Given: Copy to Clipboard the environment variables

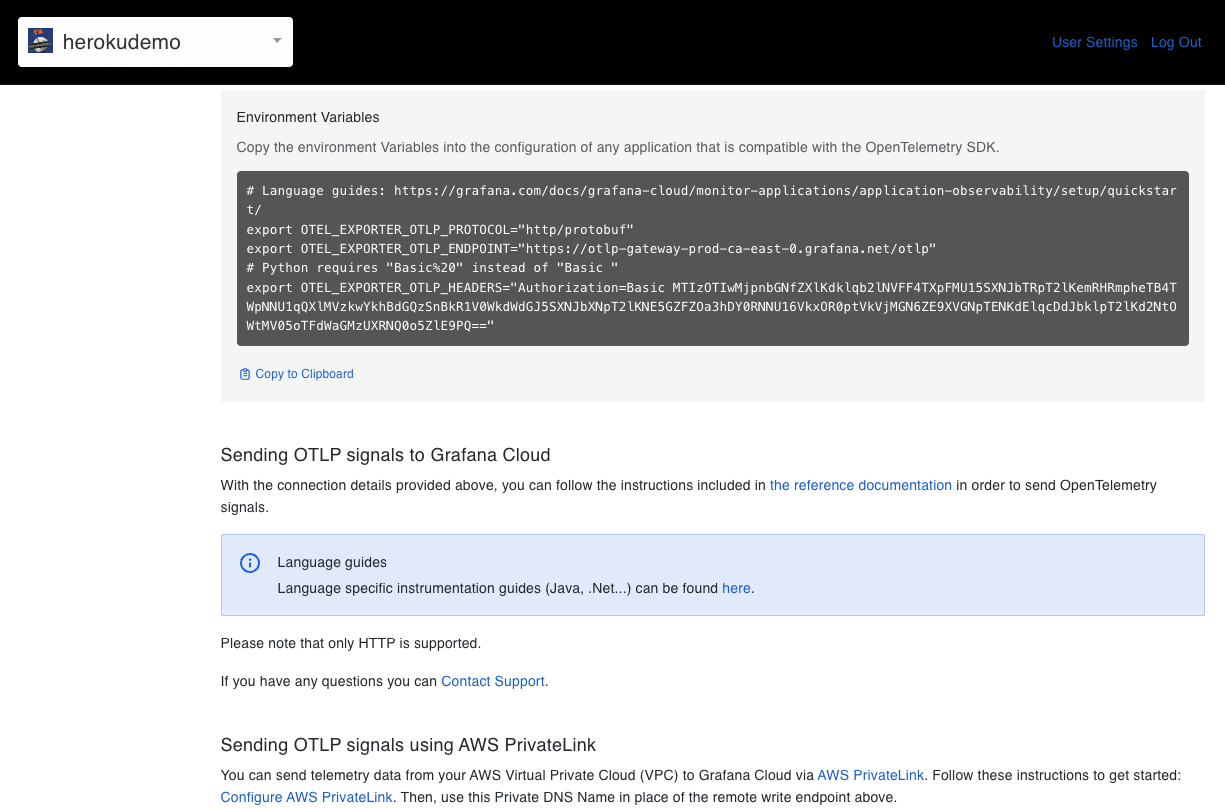Looking at the screenshot, I should tap(296, 374).
